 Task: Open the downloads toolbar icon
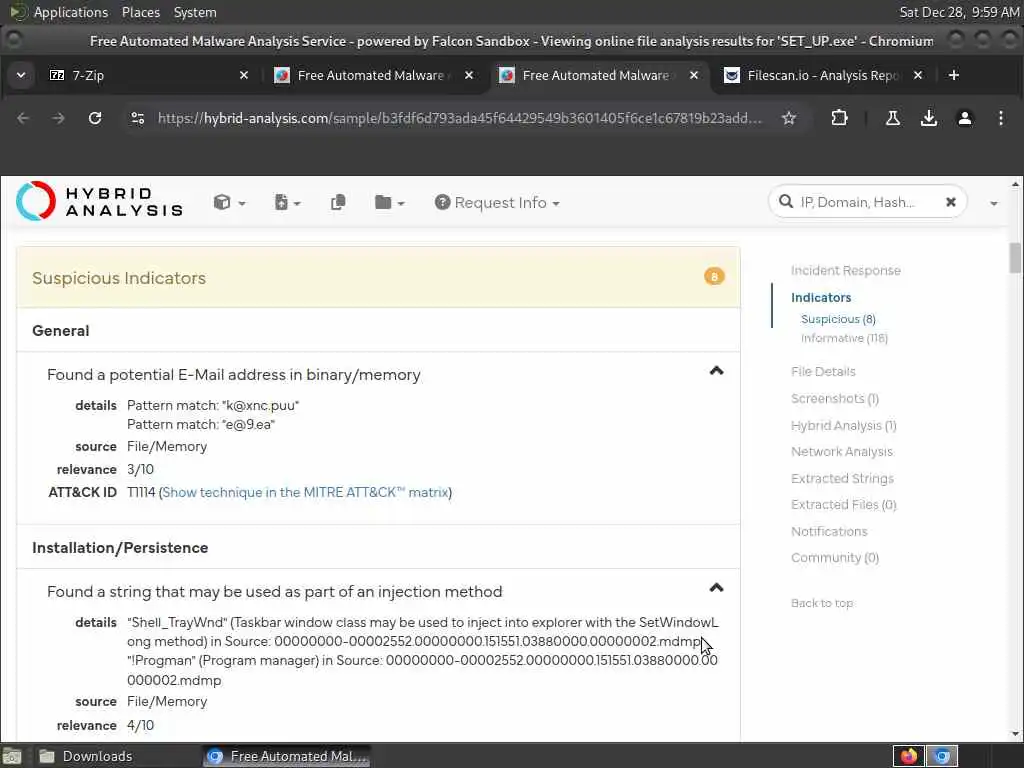coord(929,118)
